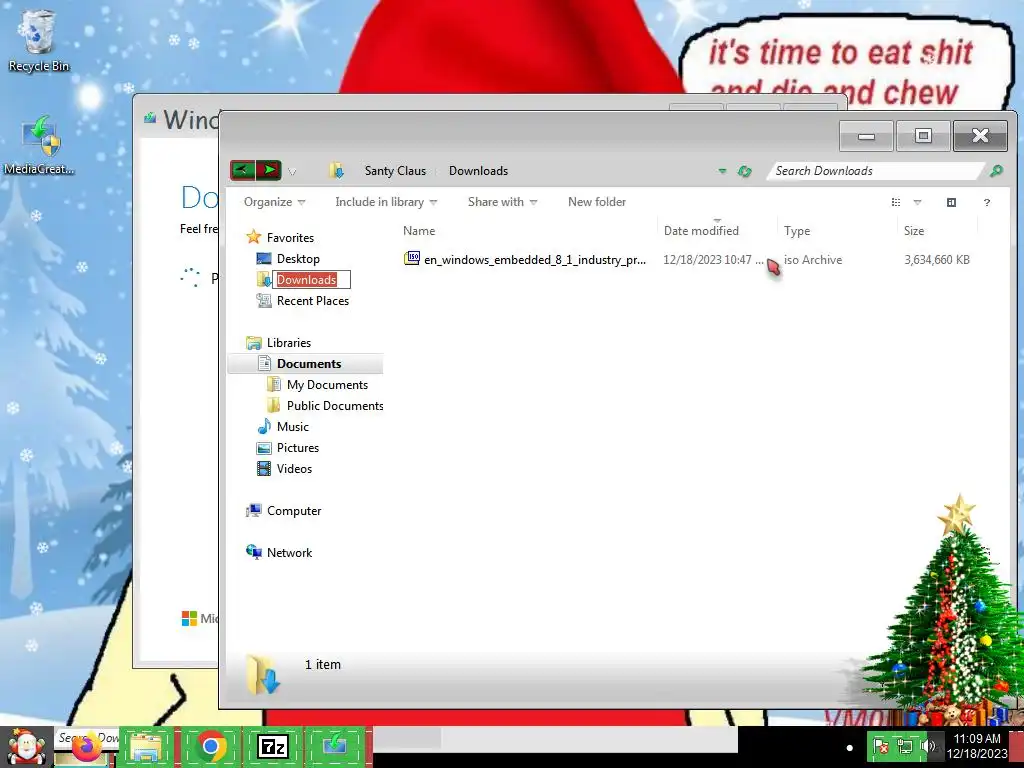The image size is (1024, 768).
Task: Click the Videos filmstrip icon
Action: [x=264, y=468]
